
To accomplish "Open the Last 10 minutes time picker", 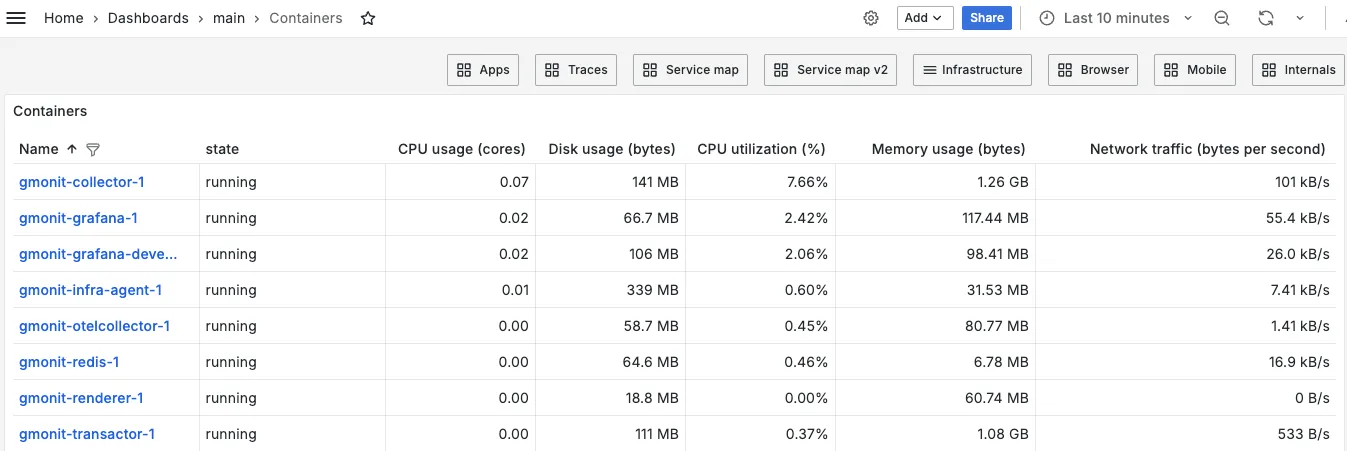I will tap(1116, 18).
